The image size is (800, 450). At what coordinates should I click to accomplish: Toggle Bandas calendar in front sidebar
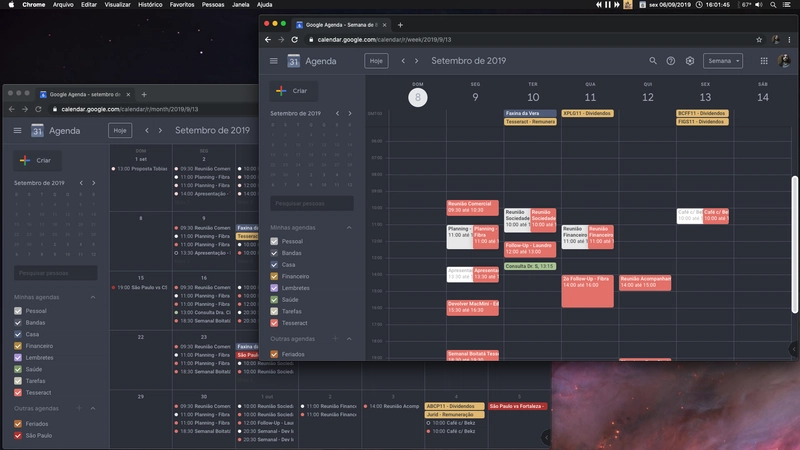tap(274, 253)
